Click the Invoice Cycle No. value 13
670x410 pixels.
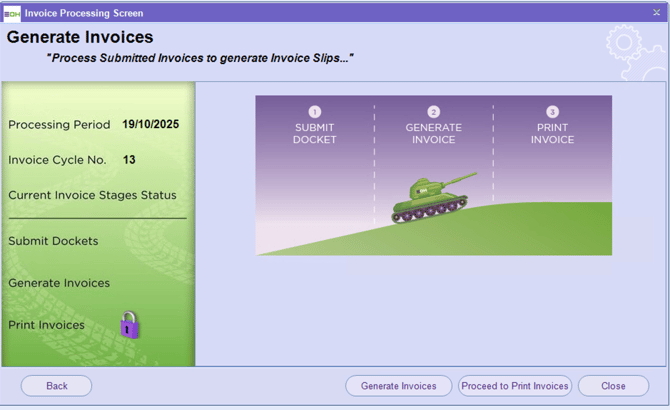coord(129,160)
